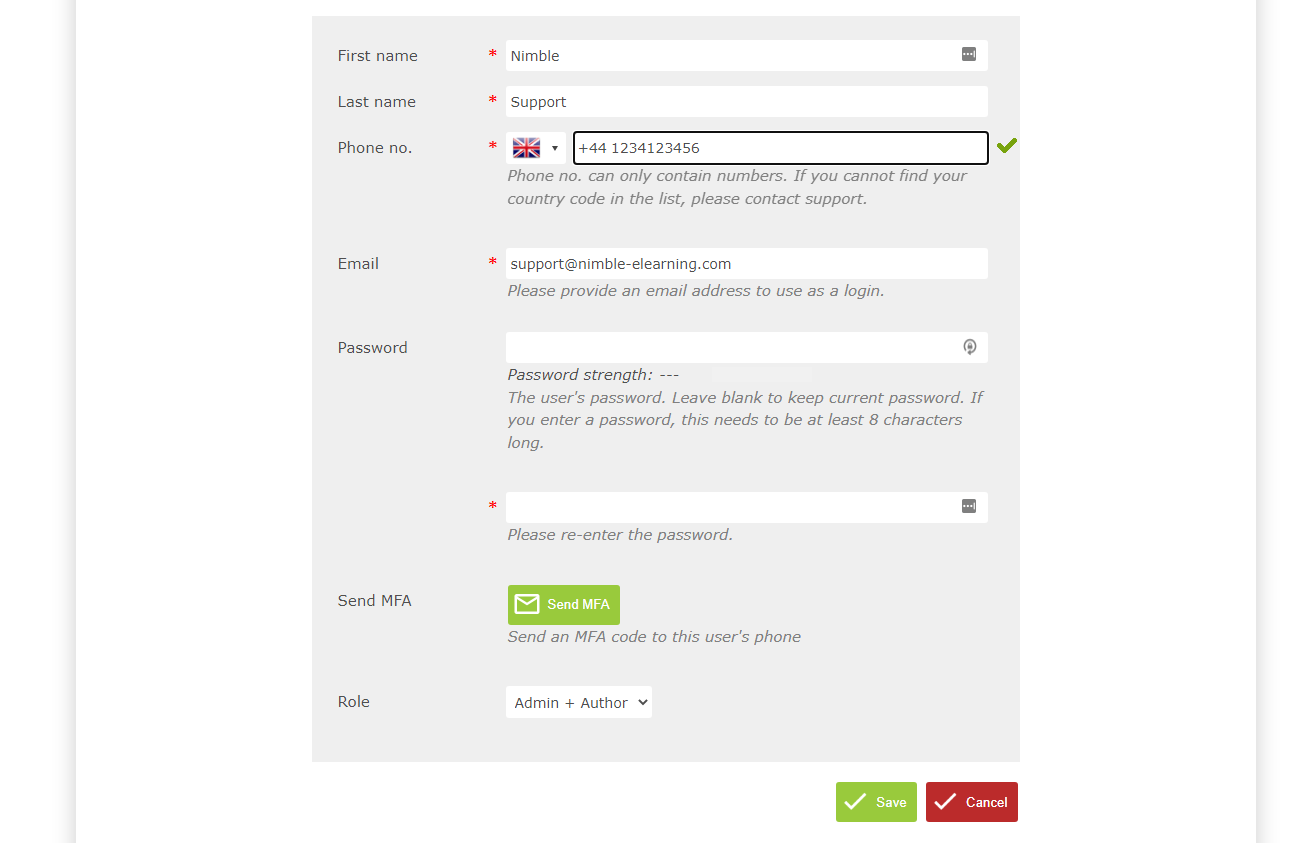Click the re-enter password input field

click(746, 507)
